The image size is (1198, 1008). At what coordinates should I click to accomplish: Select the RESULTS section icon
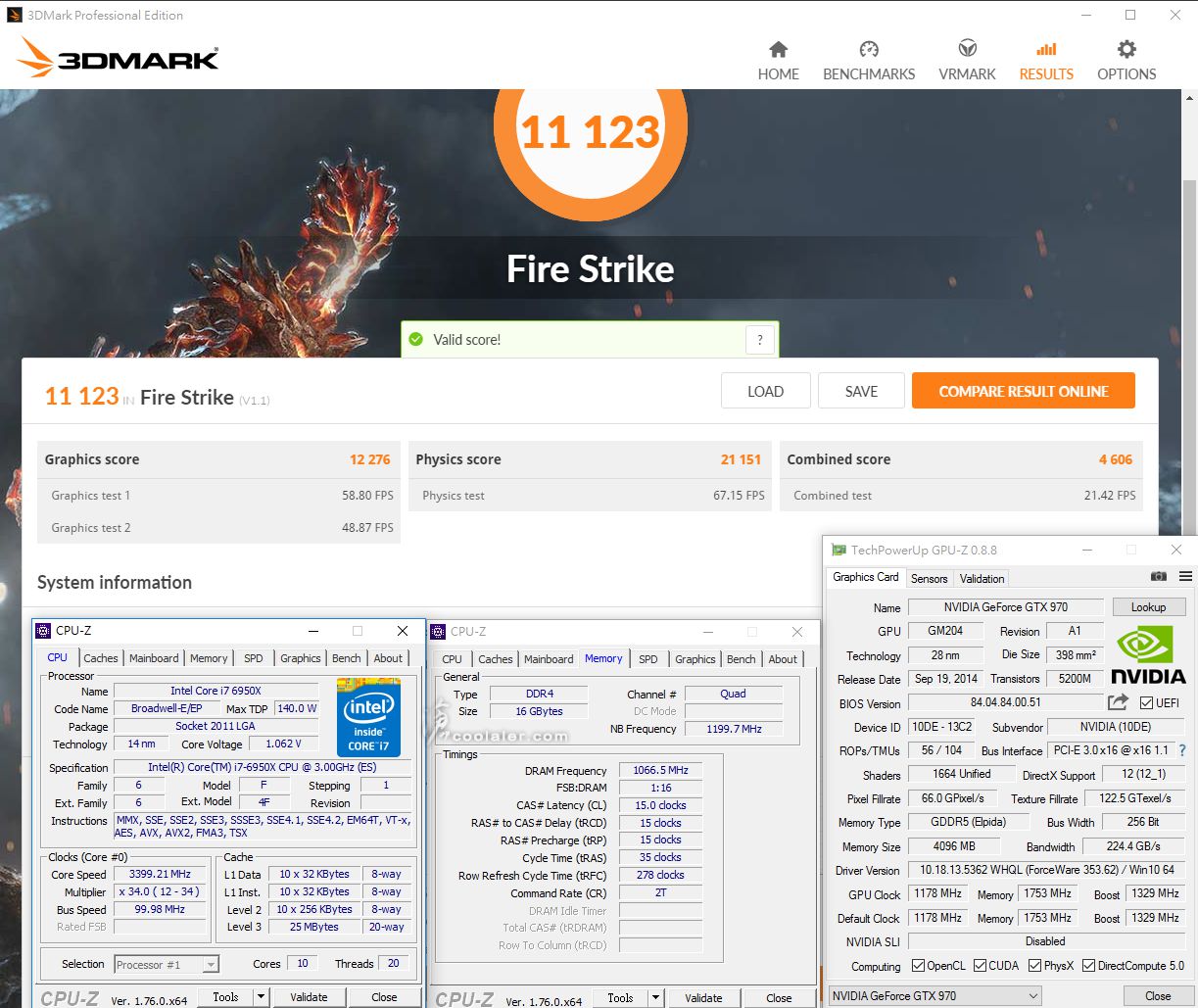(1046, 49)
